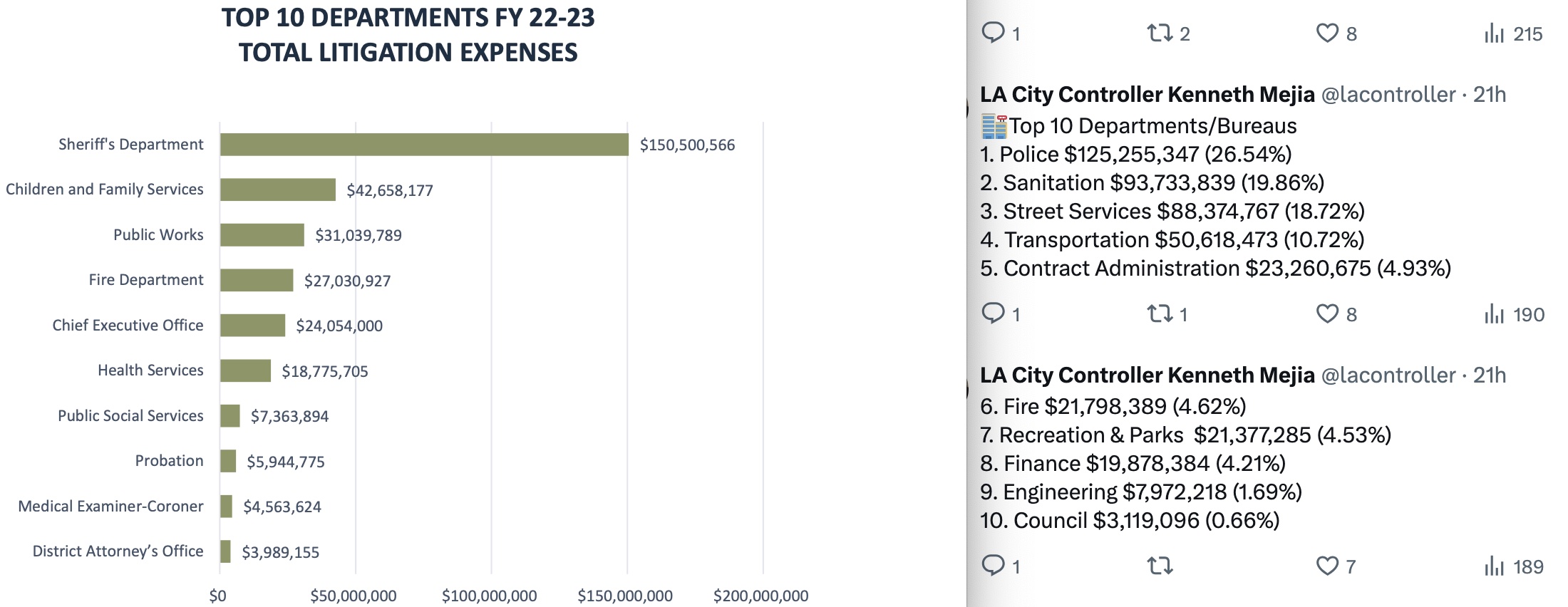Retweet the post listing Police $125,255,347

(x=1159, y=313)
